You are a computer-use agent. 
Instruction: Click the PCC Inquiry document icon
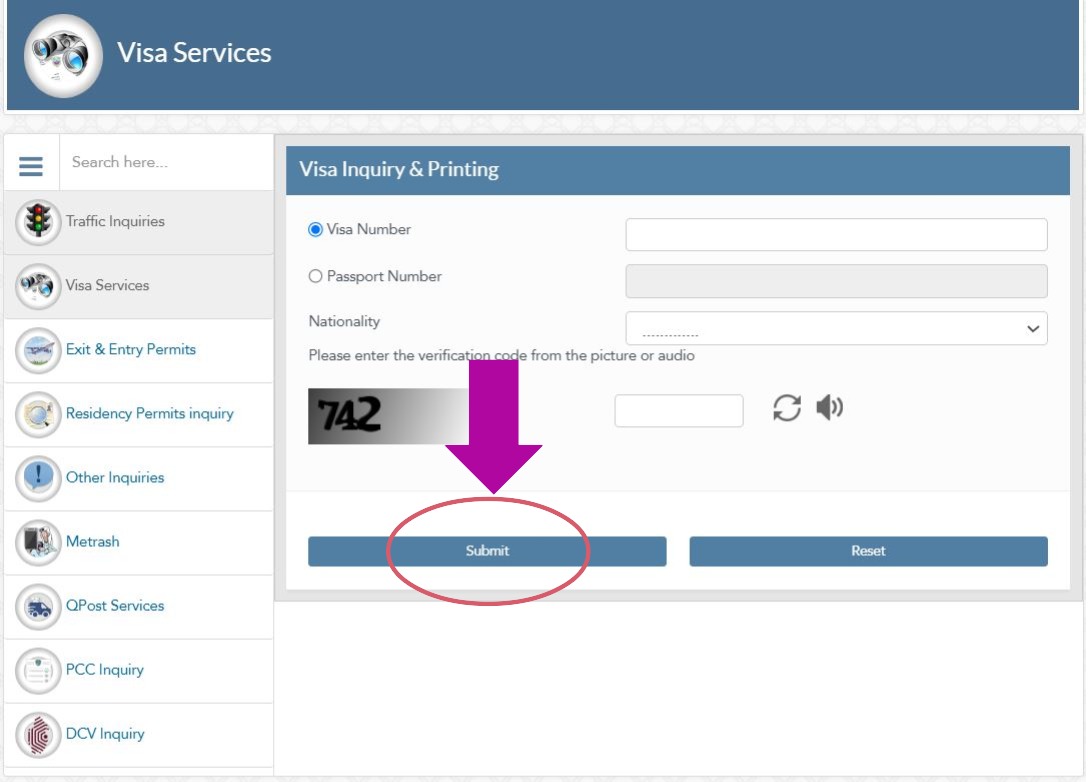pos(37,670)
